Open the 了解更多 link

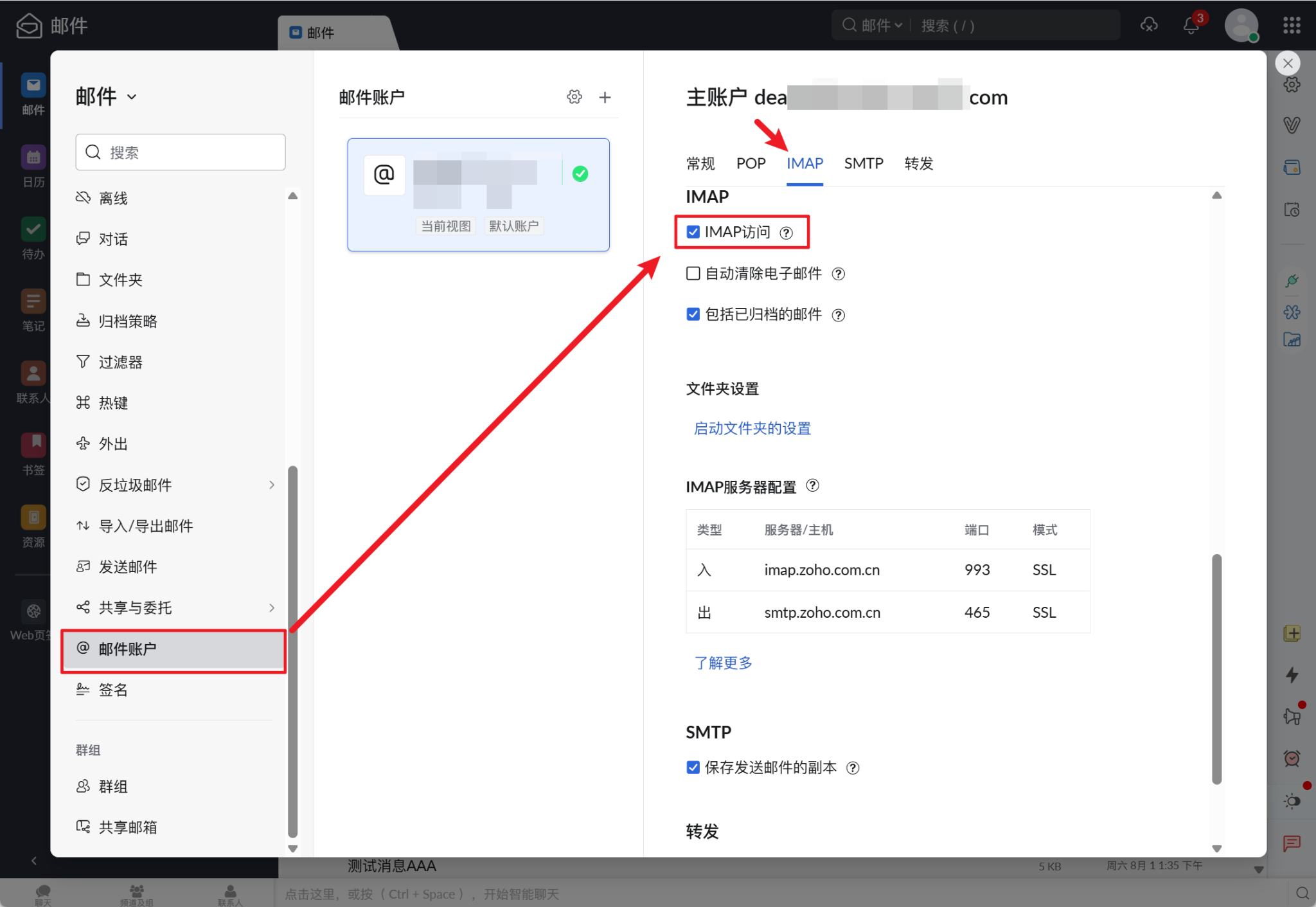tap(723, 663)
